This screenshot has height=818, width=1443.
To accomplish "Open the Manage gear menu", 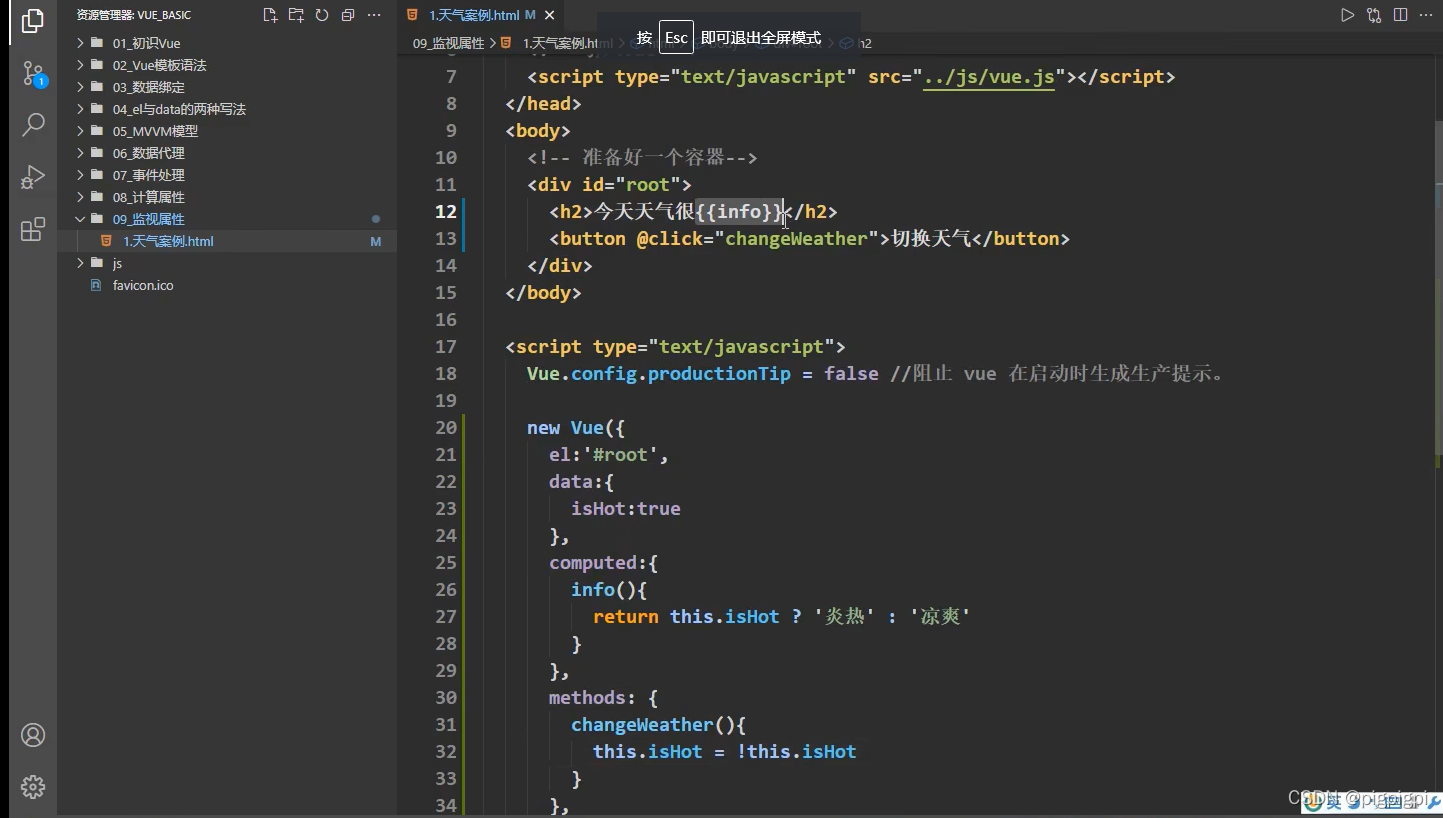I will tap(33, 787).
